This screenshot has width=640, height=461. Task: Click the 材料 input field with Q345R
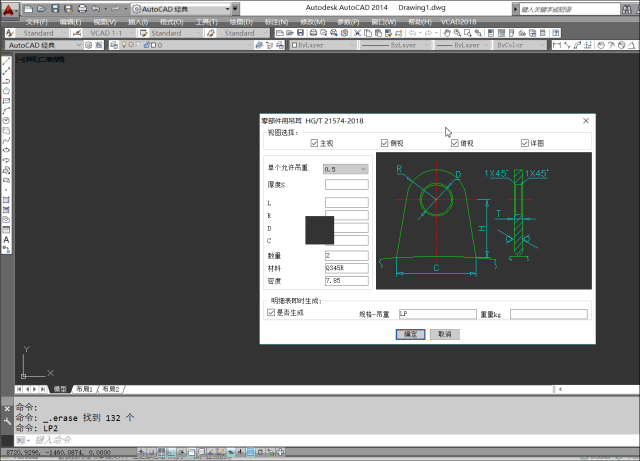[x=346, y=268]
